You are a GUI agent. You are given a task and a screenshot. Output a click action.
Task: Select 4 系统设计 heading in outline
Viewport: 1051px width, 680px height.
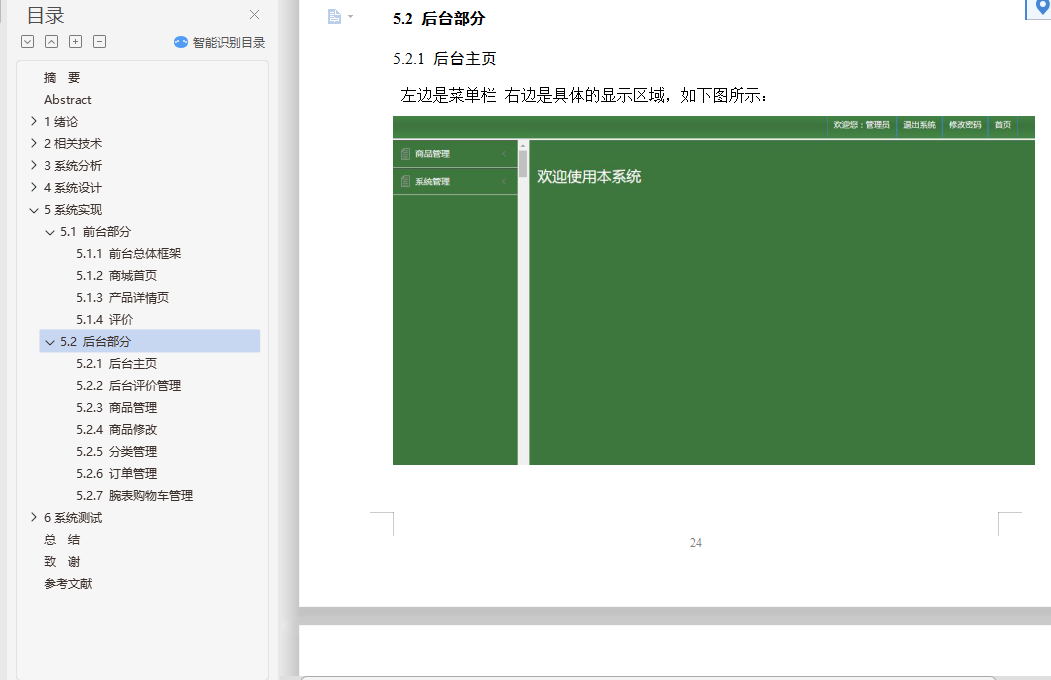[73, 188]
